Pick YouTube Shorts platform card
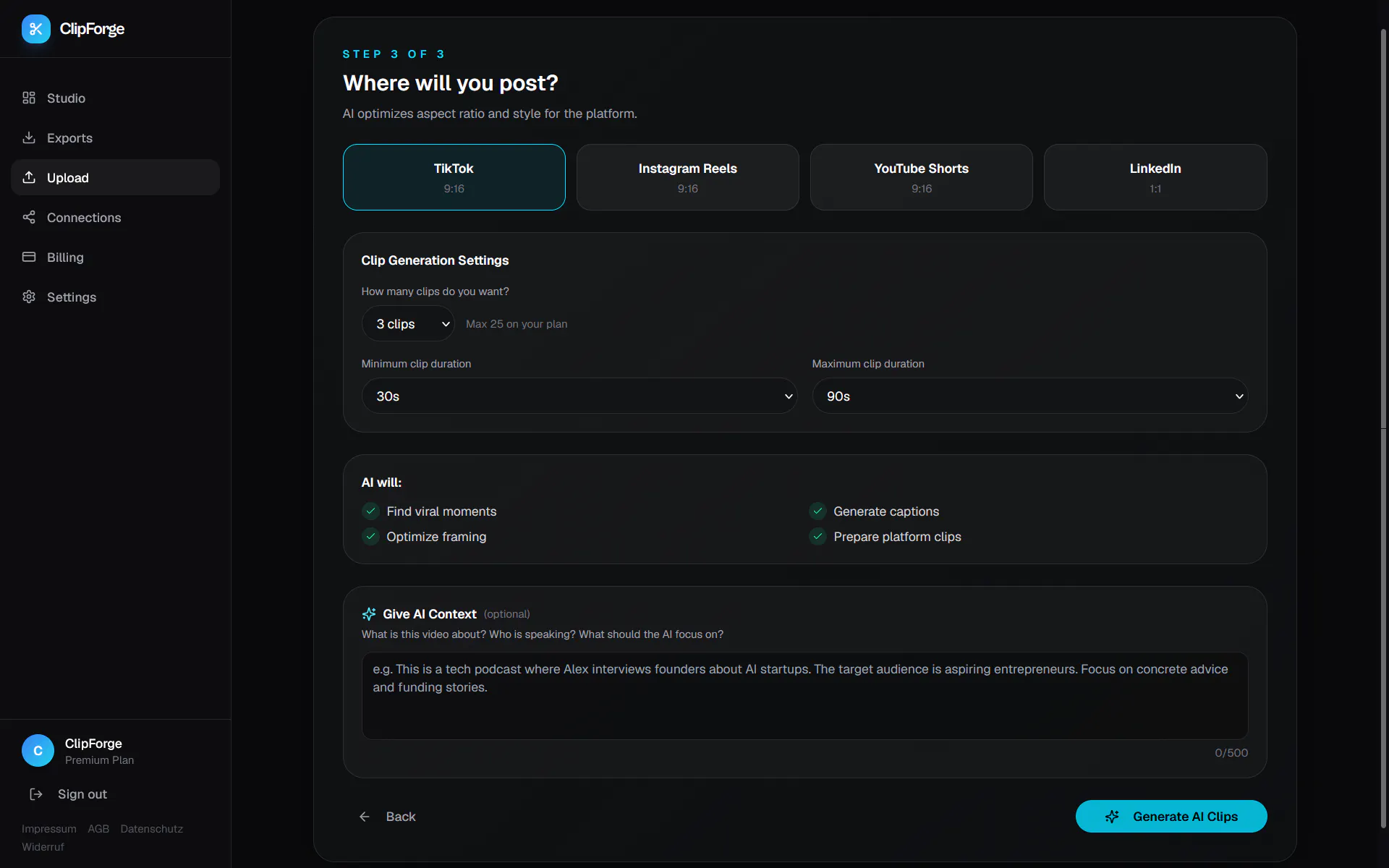 (x=922, y=177)
